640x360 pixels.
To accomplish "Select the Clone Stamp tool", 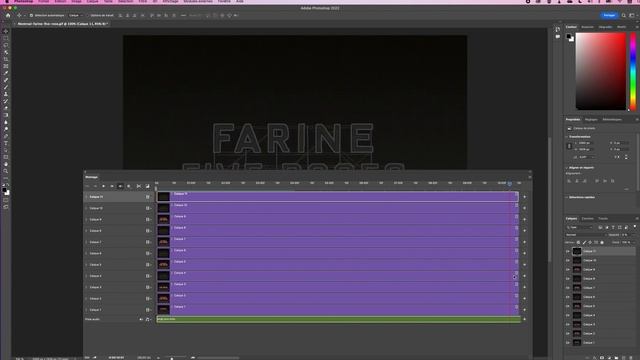I will point(6,94).
